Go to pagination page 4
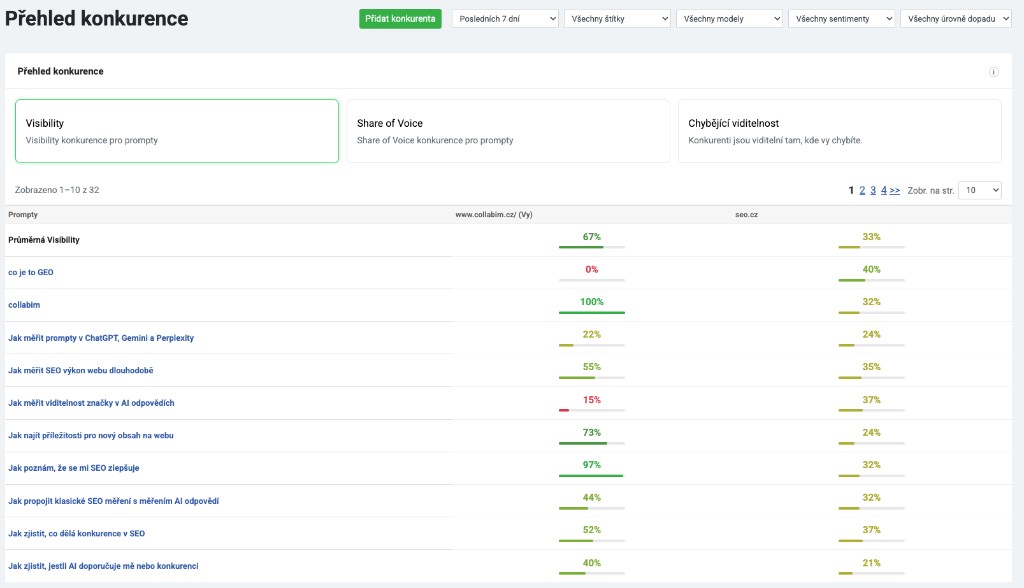This screenshot has height=588, width=1024. tap(884, 190)
